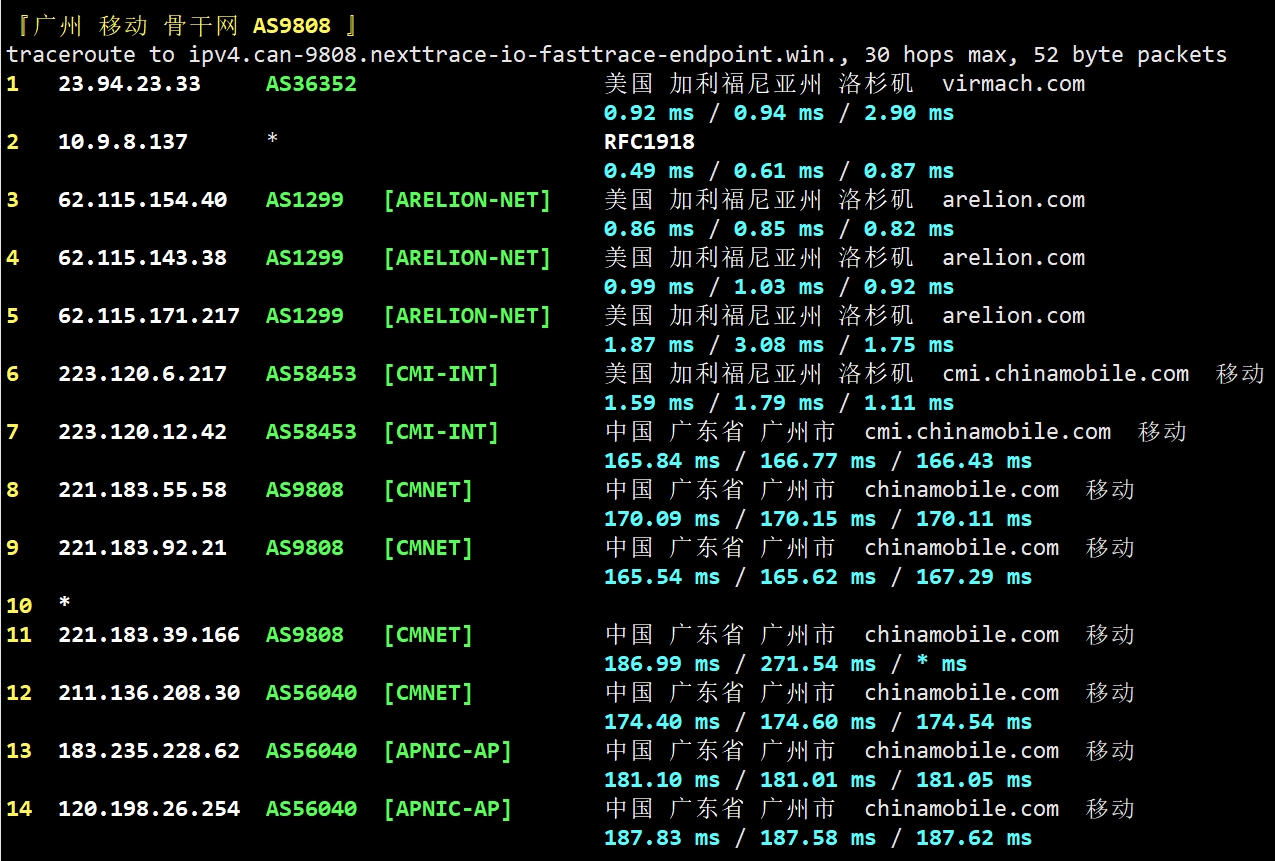This screenshot has height=861, width=1275.
Task: Select IP address 221.183.92.21
Action: (x=142, y=548)
